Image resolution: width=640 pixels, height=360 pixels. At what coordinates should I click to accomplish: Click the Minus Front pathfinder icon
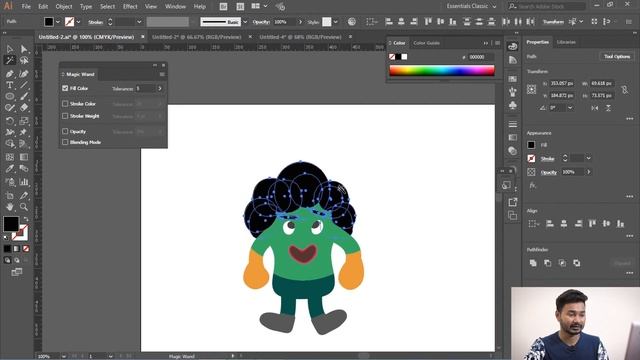point(548,263)
